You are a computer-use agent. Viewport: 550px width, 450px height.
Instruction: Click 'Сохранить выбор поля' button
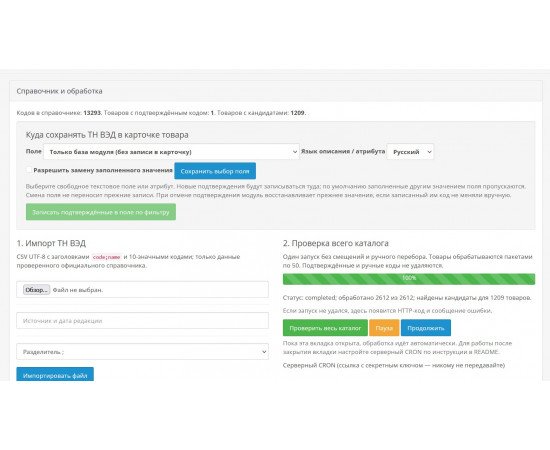215,171
